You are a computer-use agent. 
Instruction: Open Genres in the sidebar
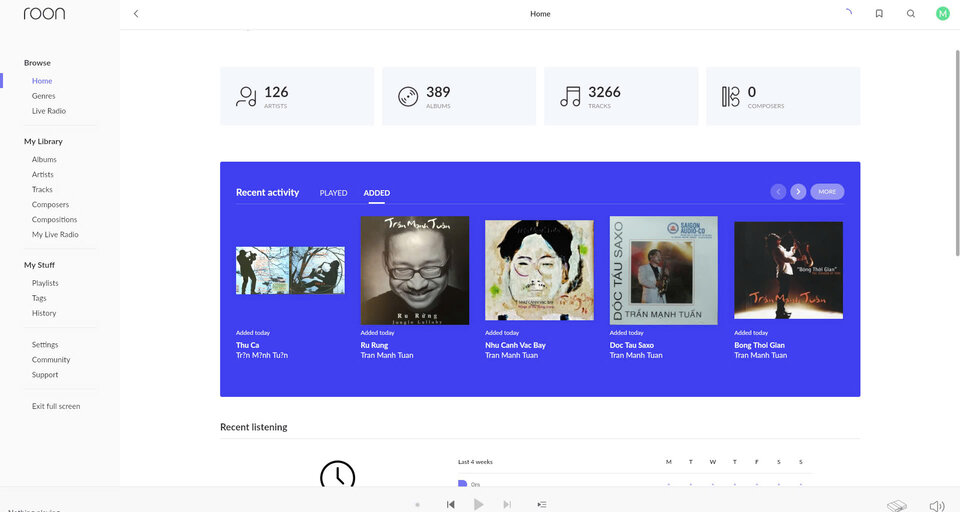click(x=43, y=96)
